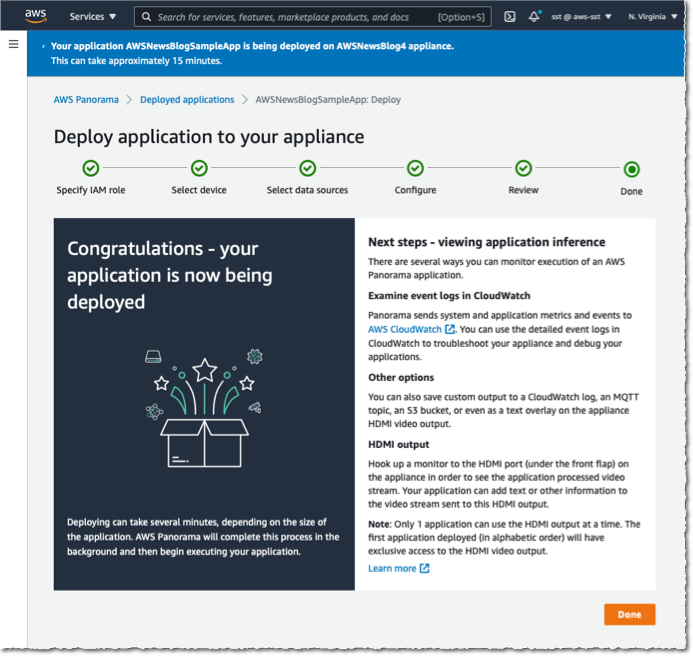
Task: Open the CloudShell terminal icon
Action: coord(510,17)
